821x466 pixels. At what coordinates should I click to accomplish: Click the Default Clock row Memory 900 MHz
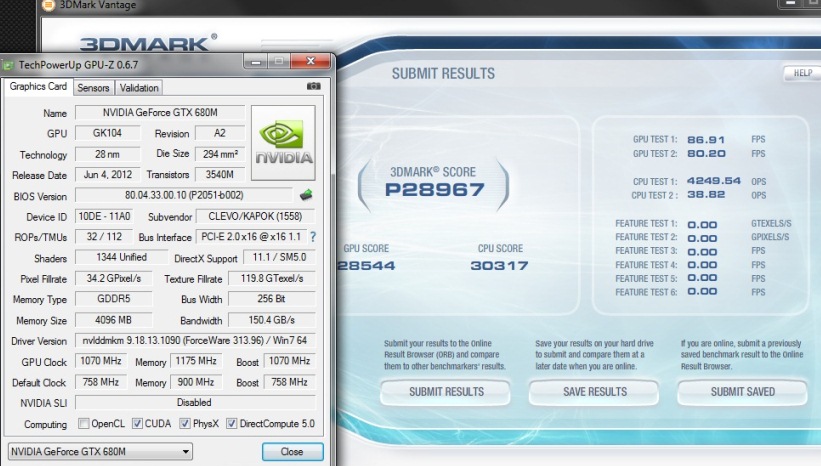pos(196,382)
